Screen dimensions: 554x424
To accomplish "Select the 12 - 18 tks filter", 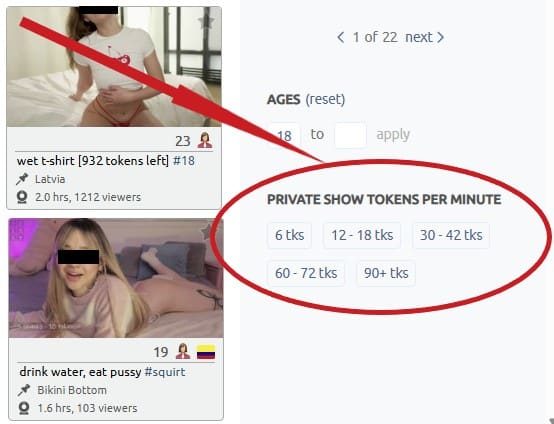I will click(362, 235).
